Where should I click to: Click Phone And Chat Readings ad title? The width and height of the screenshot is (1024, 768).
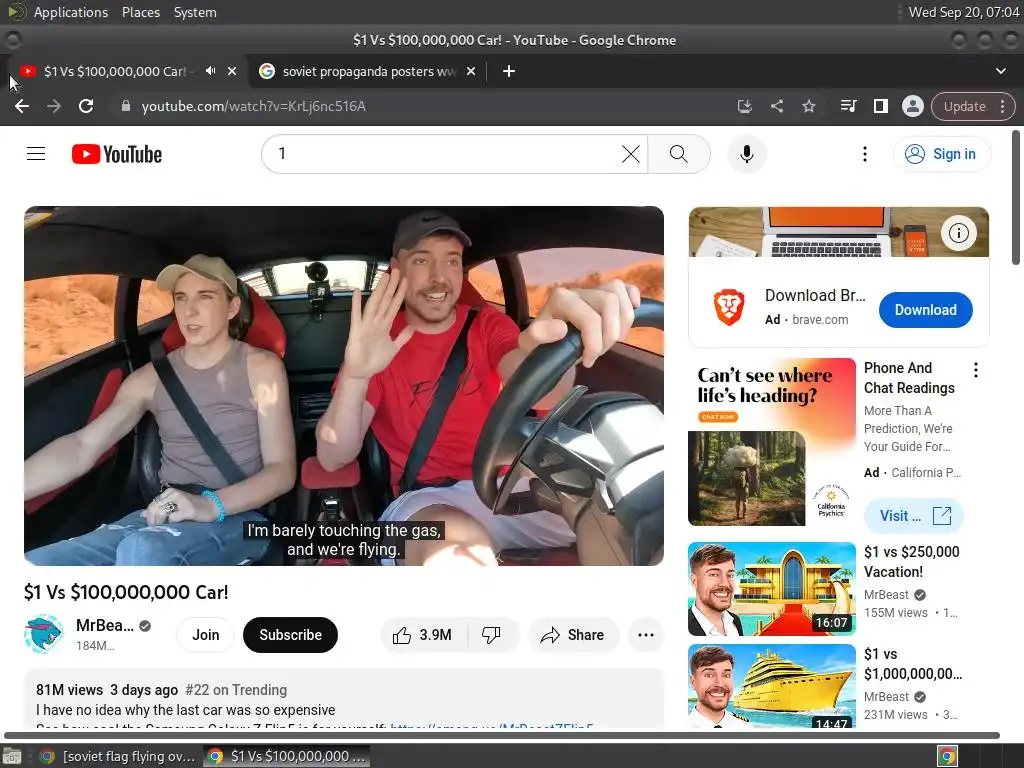click(x=909, y=378)
